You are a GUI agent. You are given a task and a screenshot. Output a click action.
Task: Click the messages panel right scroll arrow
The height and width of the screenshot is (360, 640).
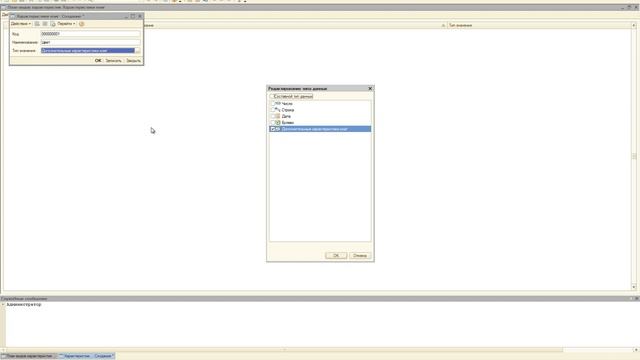coord(636,350)
